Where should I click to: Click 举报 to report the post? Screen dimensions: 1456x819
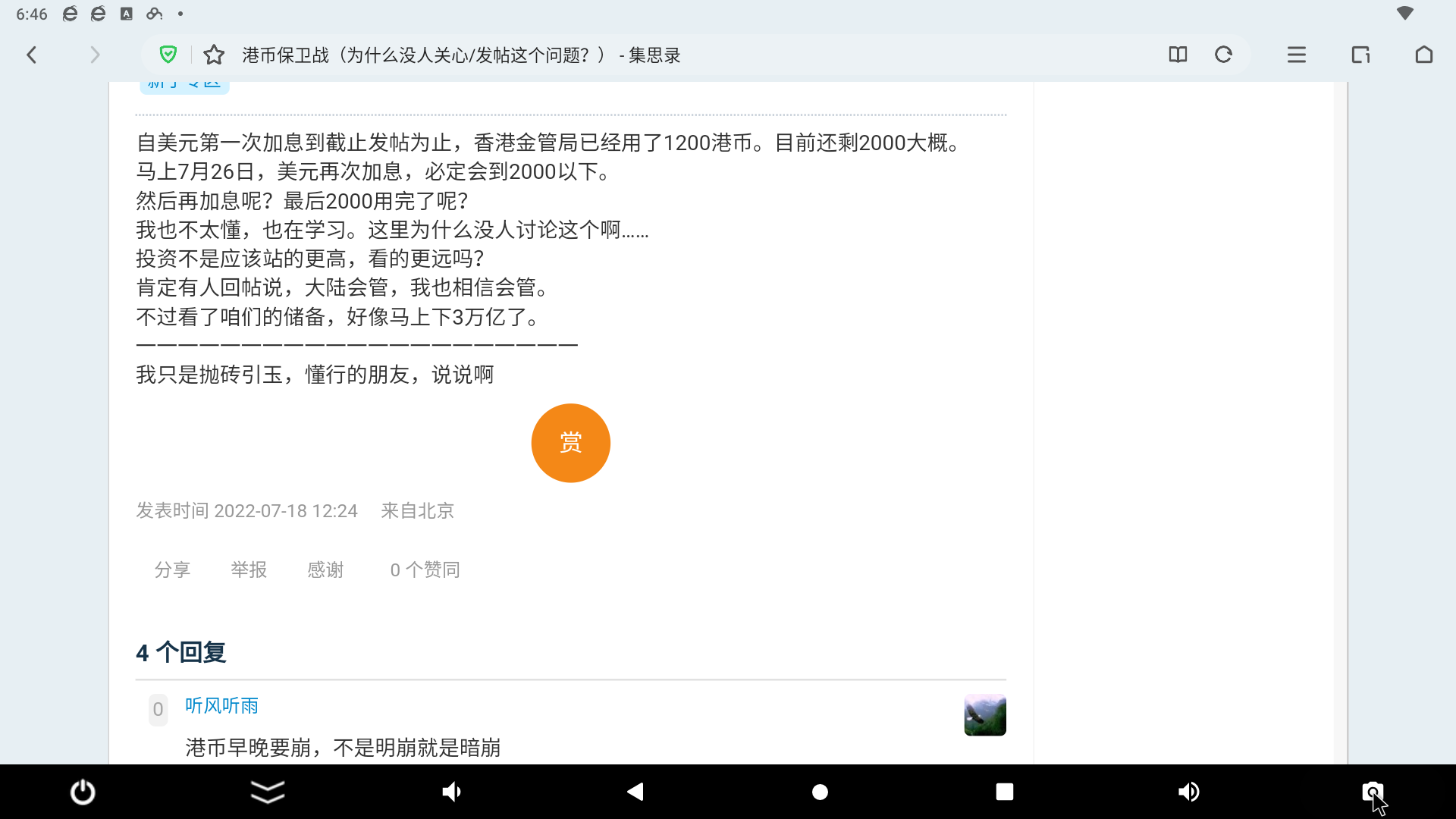[x=249, y=570]
